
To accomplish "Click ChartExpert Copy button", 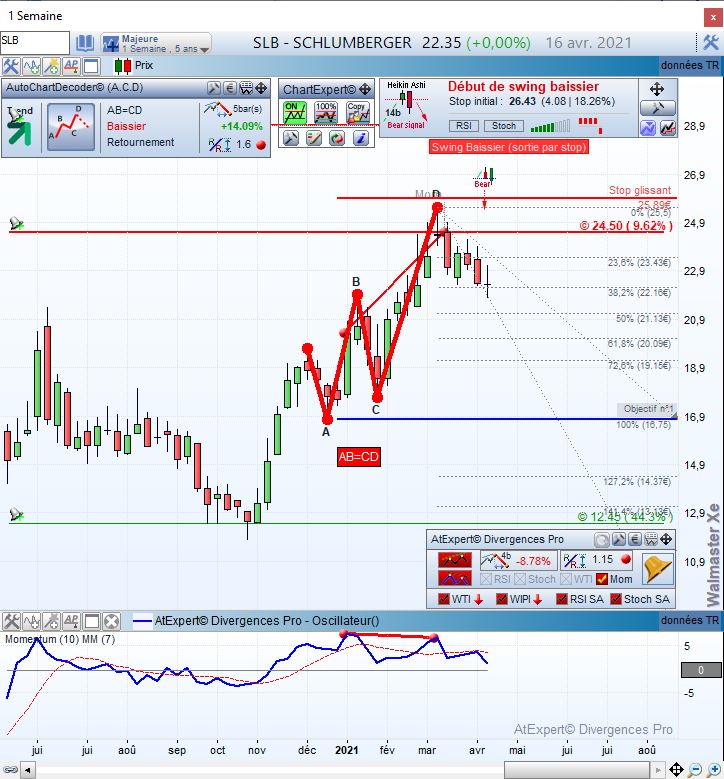I will [358, 113].
